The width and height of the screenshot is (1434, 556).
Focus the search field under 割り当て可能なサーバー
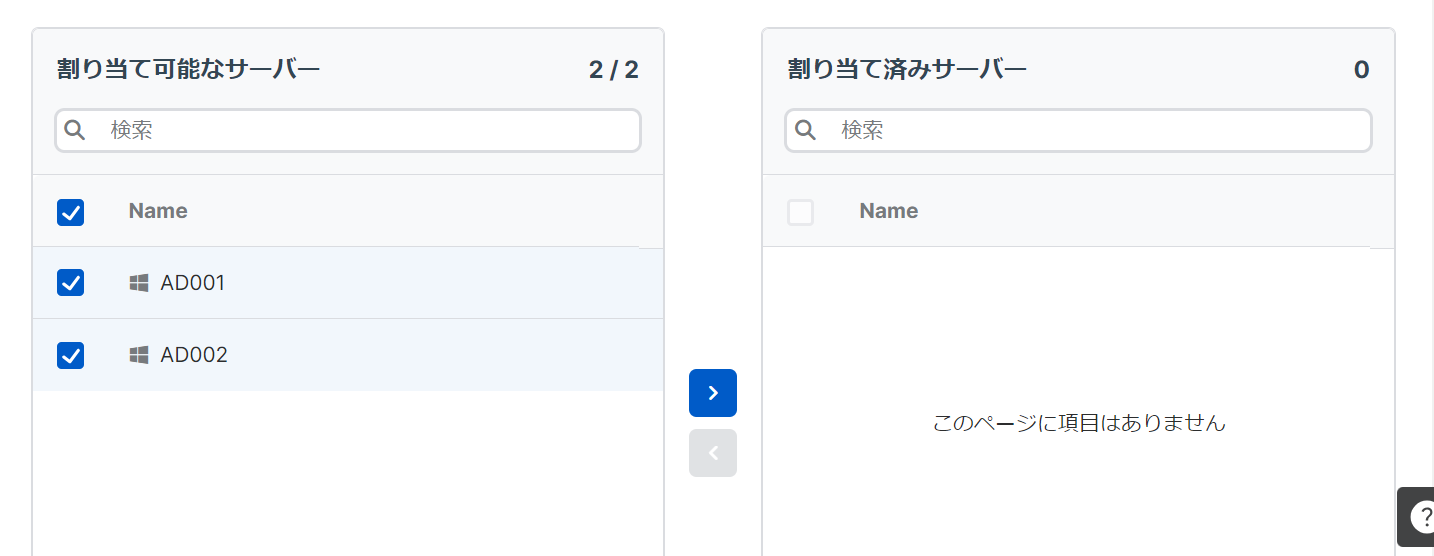coord(360,130)
